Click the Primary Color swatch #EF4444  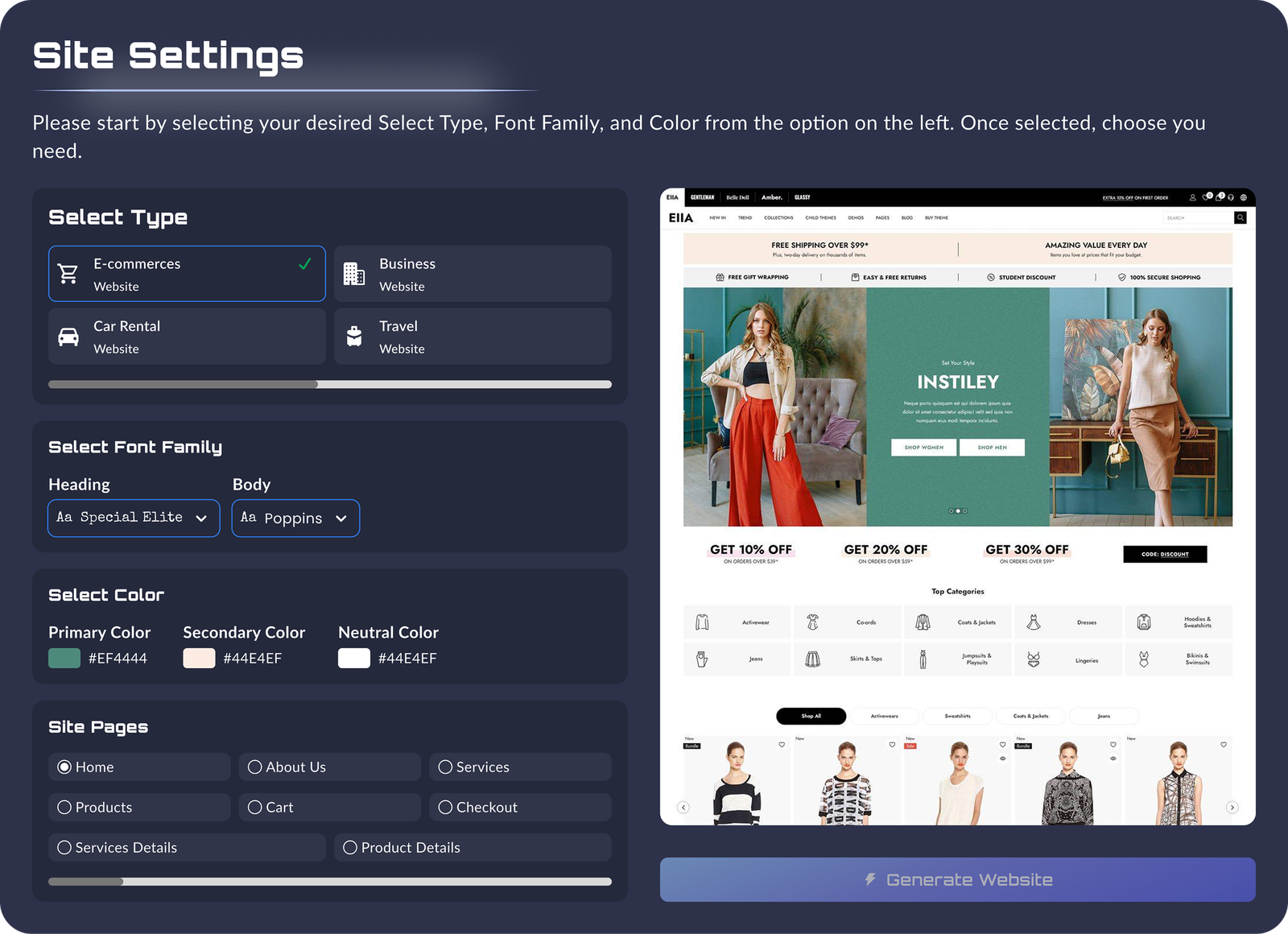(63, 658)
